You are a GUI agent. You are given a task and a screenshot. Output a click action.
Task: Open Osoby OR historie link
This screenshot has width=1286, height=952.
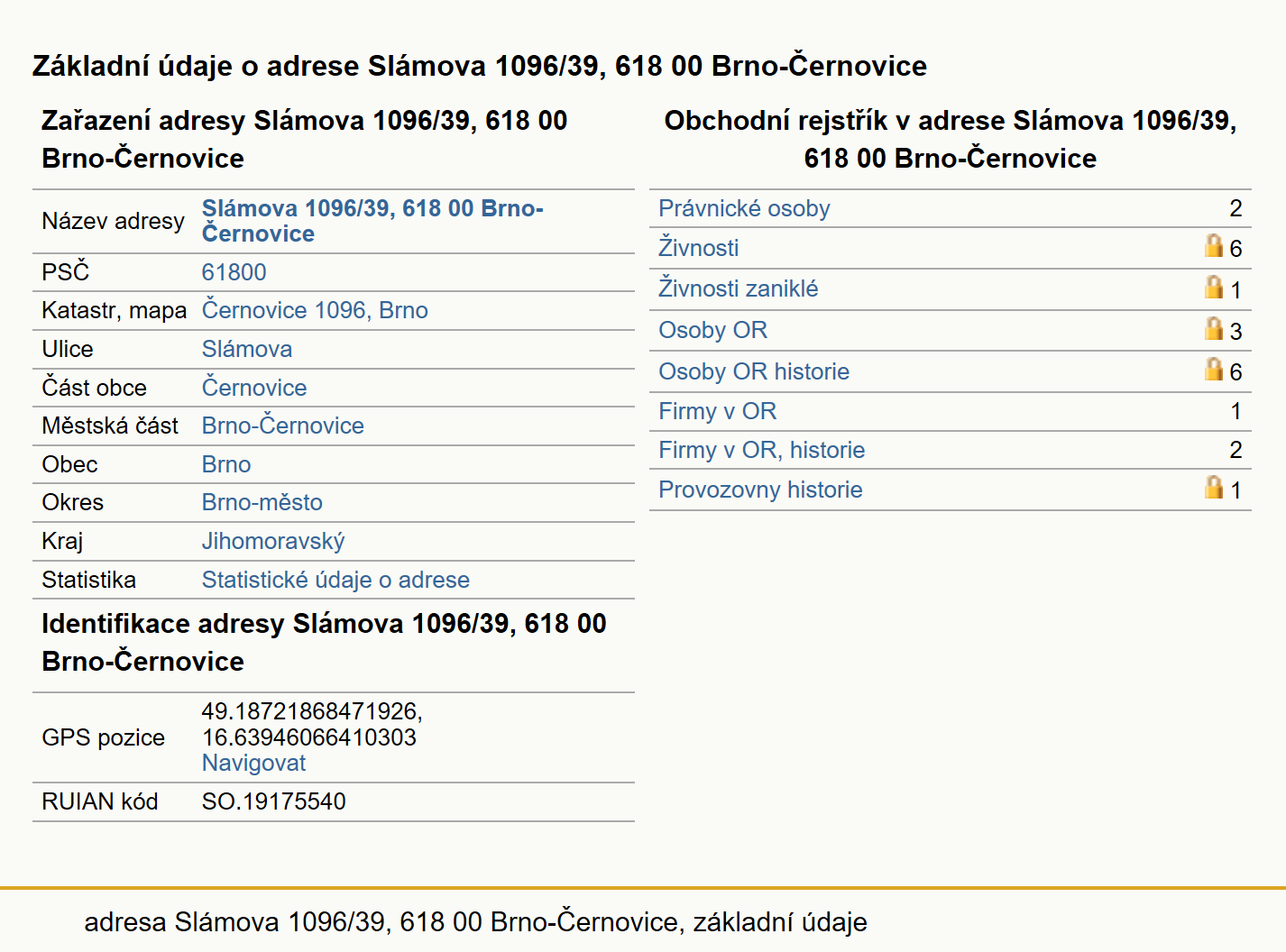click(x=754, y=371)
